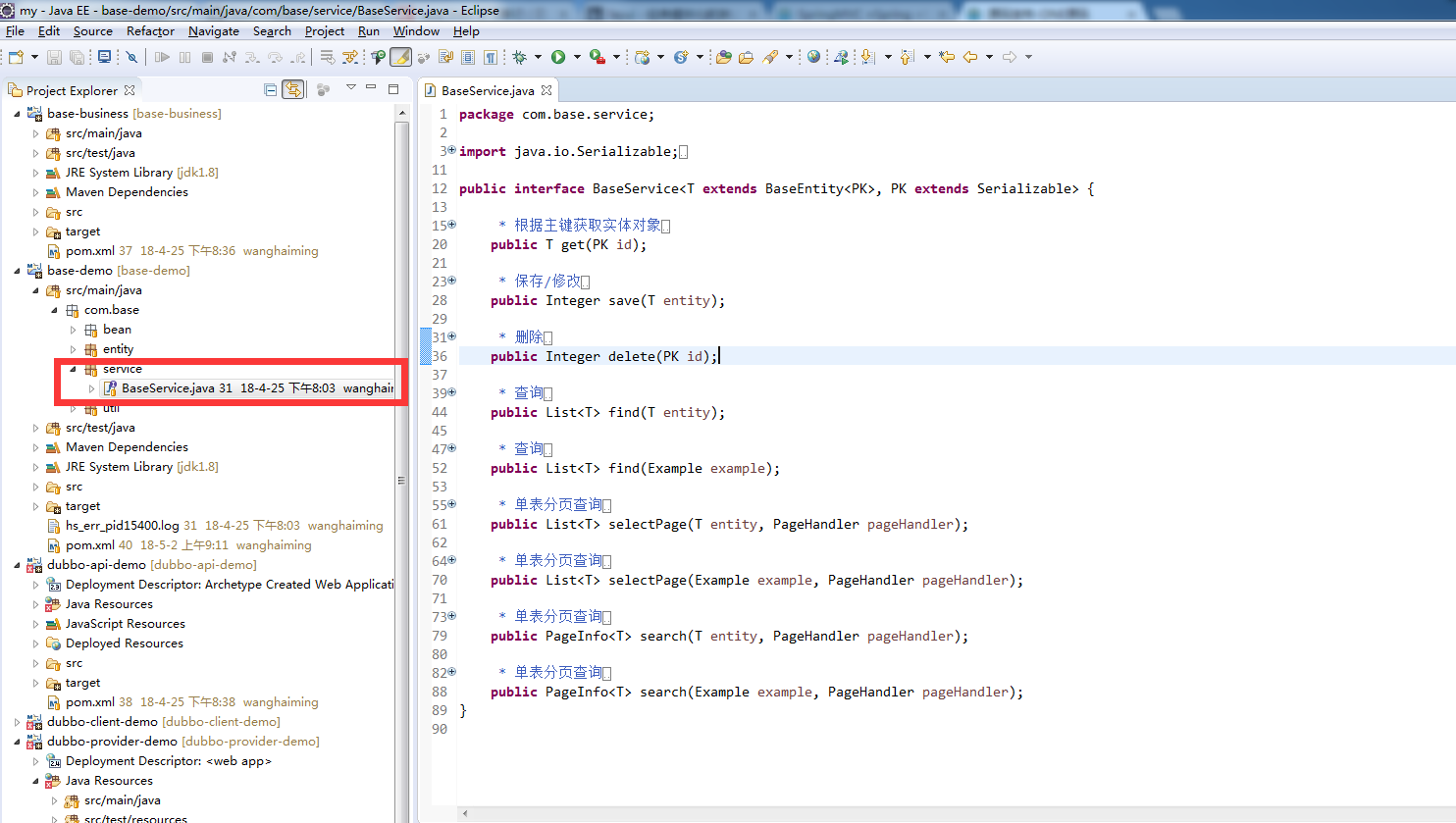Image resolution: width=1456 pixels, height=823 pixels.
Task: Toggle Mark Occurrences highlighter icon
Action: click(400, 57)
